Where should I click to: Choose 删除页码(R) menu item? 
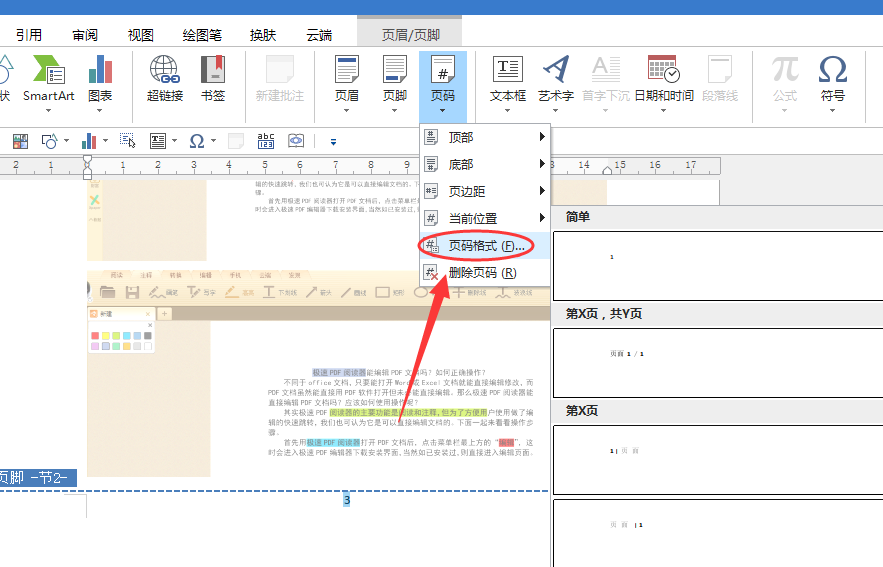[x=485, y=273]
